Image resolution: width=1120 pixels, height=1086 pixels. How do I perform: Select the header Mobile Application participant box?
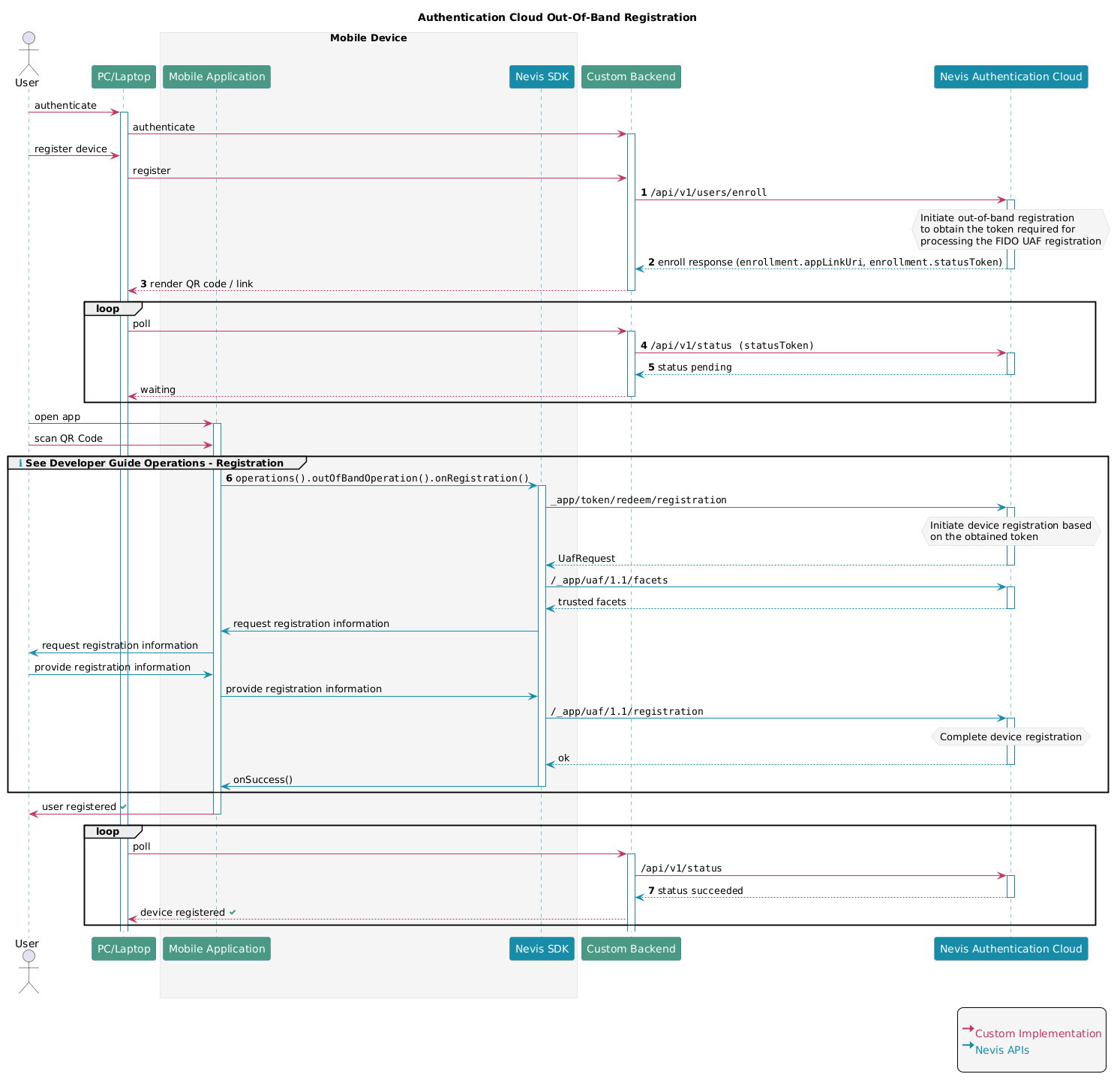point(217,76)
